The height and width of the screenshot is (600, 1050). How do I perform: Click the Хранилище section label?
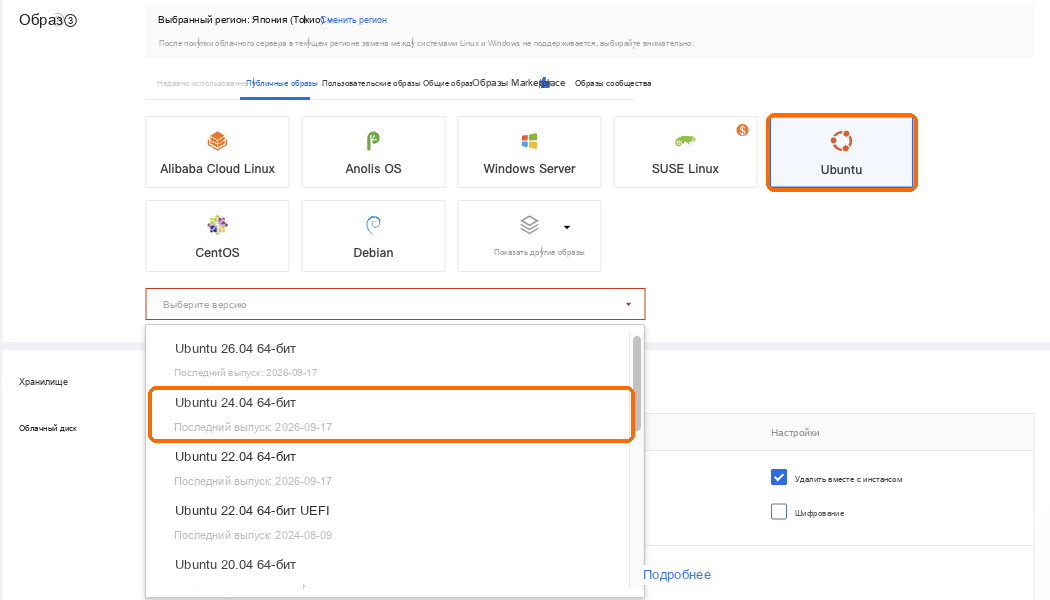[44, 382]
